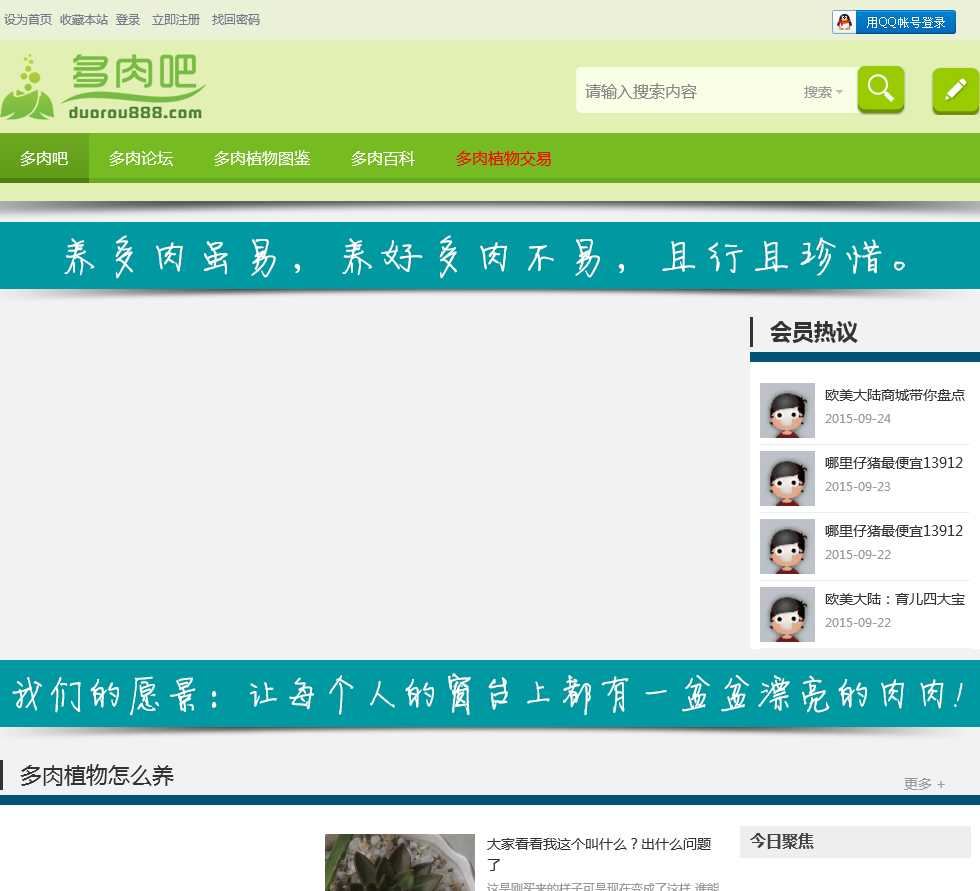Open 哪里仔猪最便宜13912 dated 2015-09-23
This screenshot has width=980, height=891.
894,463
